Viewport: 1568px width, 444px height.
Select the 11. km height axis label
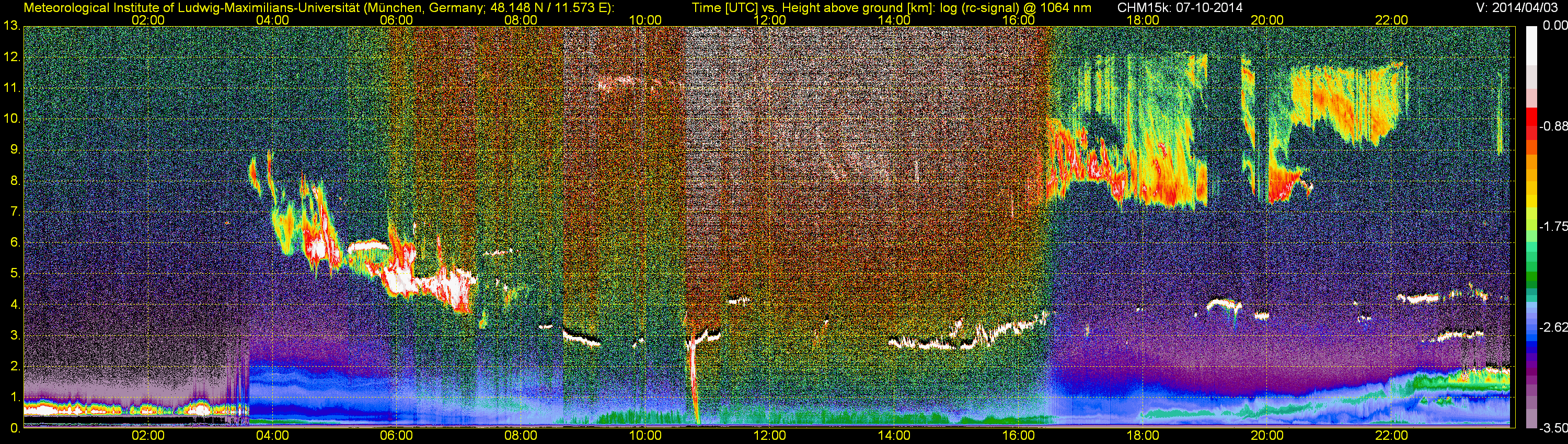click(12, 88)
